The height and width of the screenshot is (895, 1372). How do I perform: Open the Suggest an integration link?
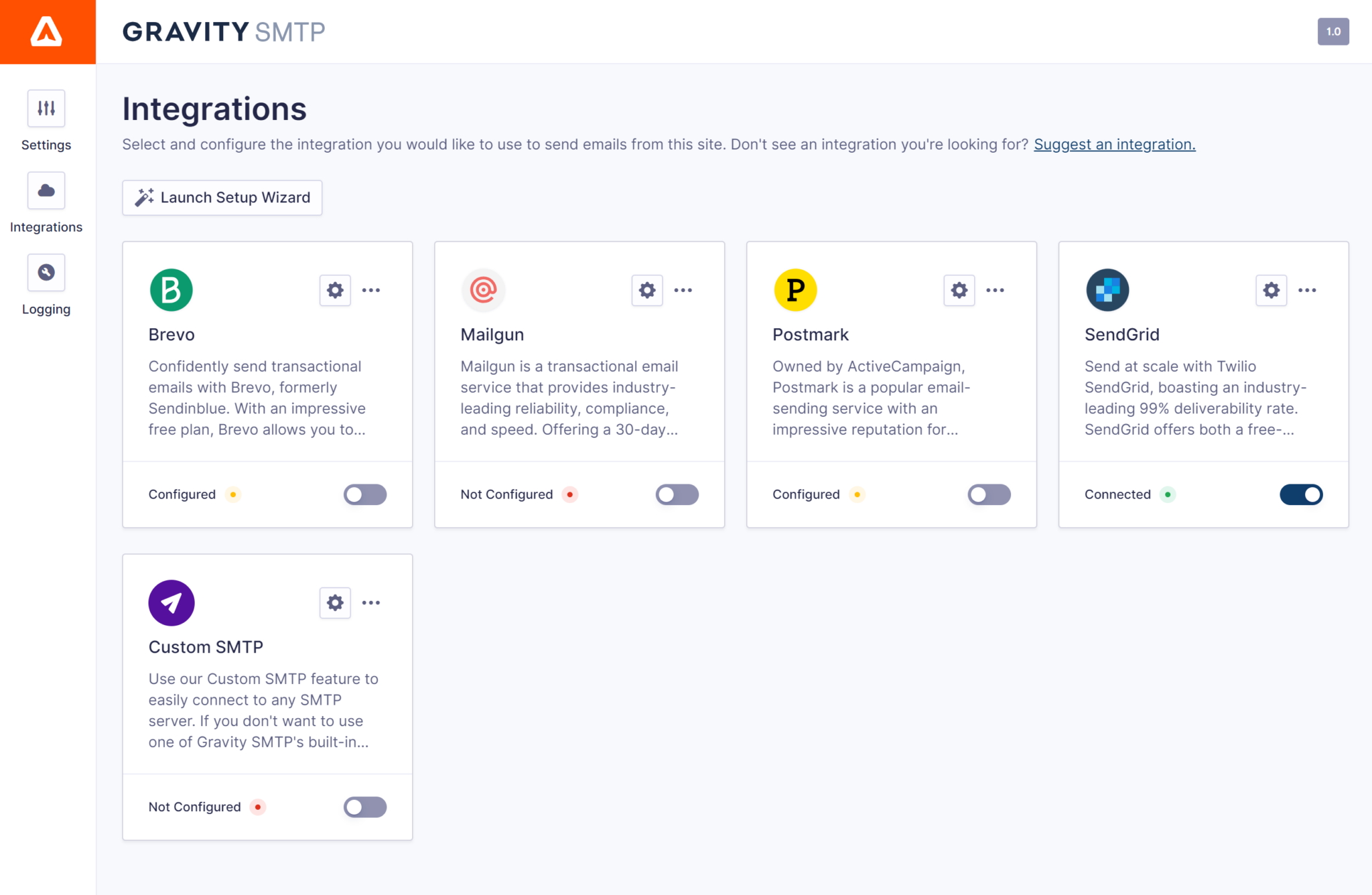pyautogui.click(x=1114, y=144)
